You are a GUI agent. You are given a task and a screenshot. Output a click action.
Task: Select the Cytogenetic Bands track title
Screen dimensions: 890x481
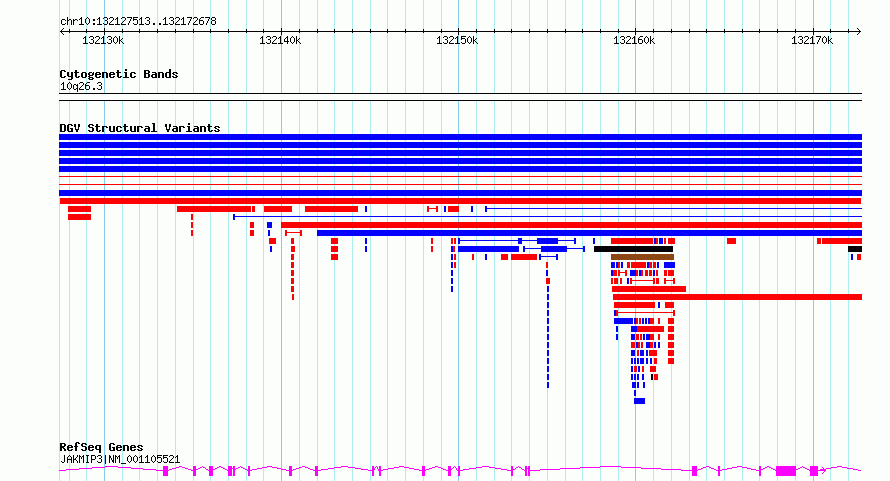(x=119, y=74)
